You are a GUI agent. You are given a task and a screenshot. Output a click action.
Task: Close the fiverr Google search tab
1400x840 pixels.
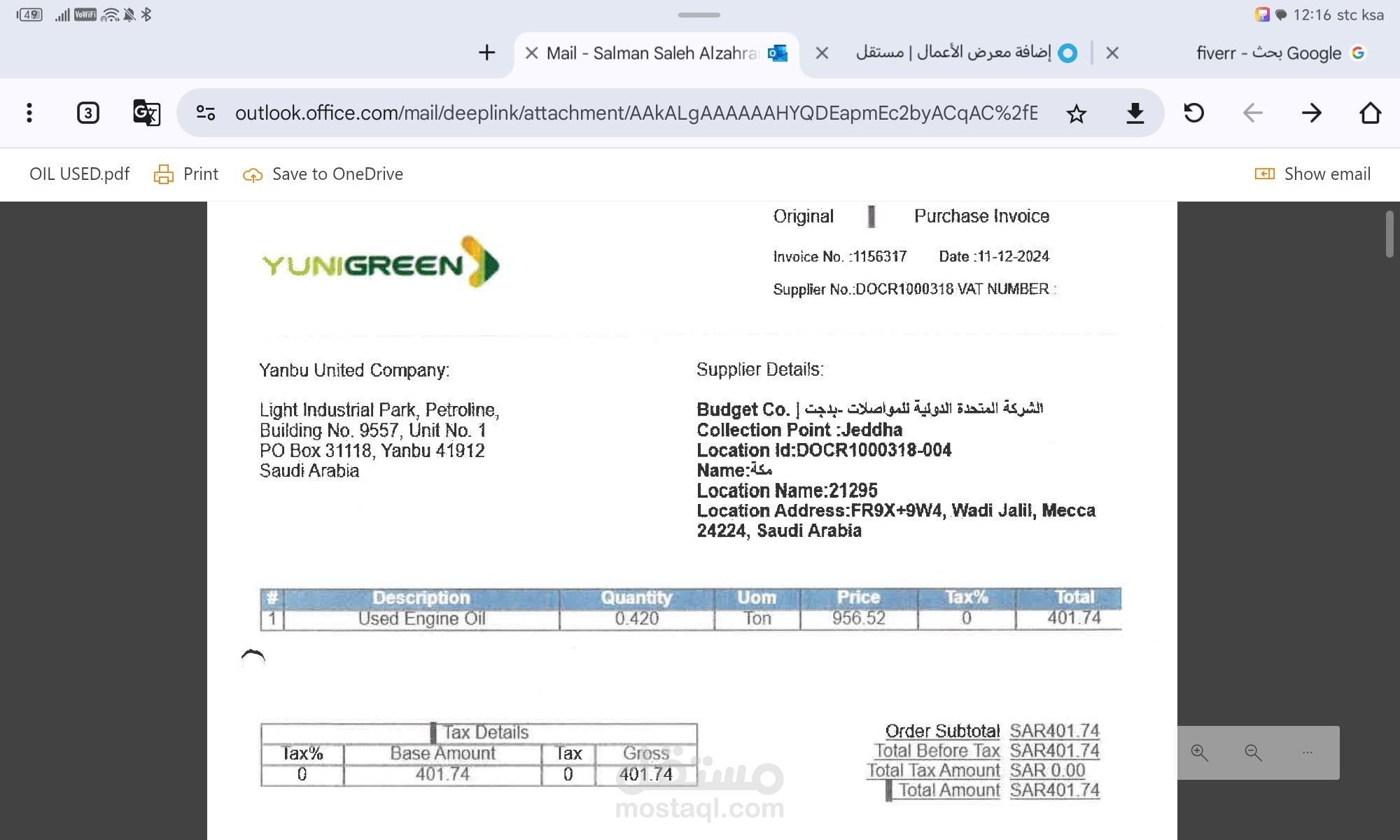pyautogui.click(x=1112, y=53)
